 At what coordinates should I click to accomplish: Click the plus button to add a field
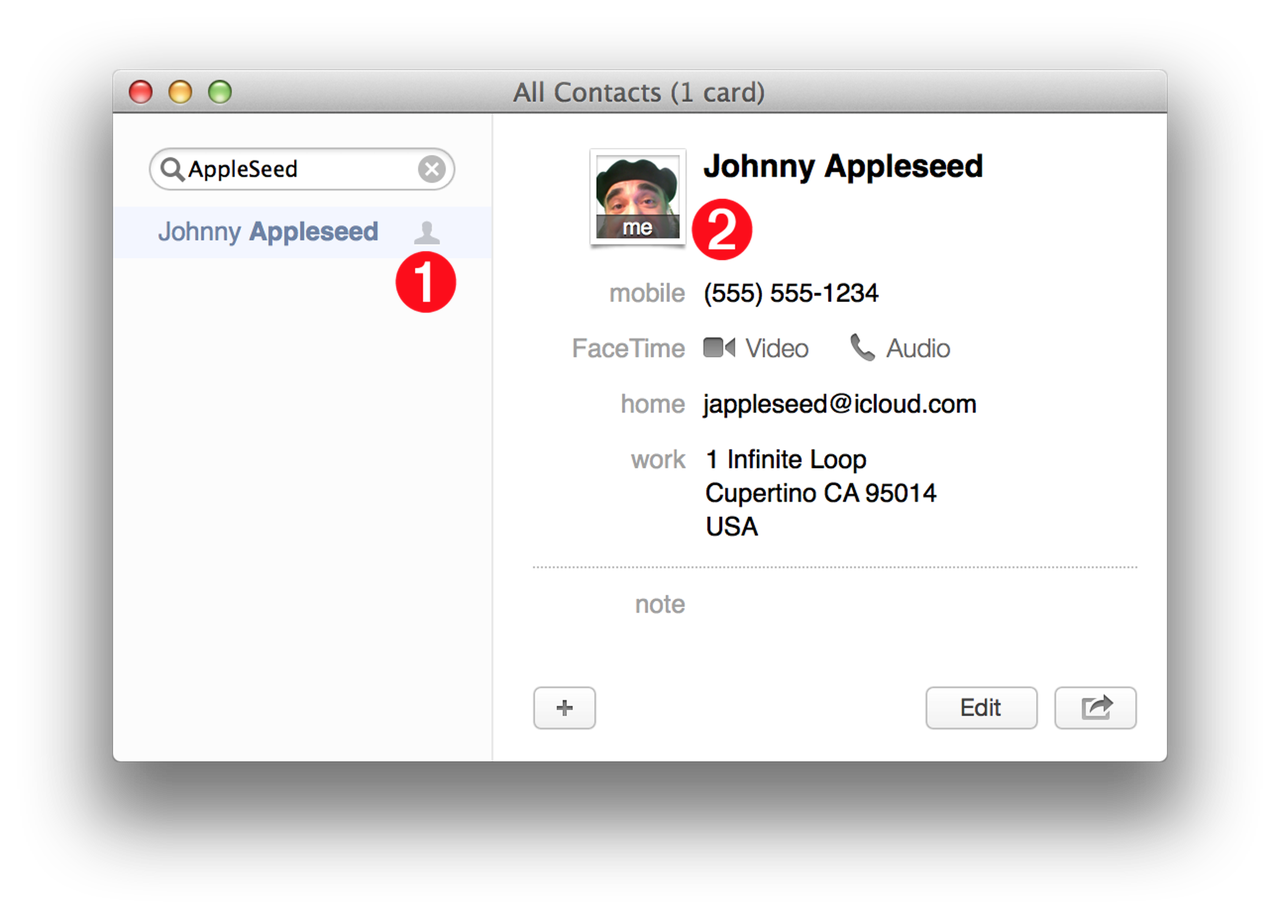[x=565, y=708]
